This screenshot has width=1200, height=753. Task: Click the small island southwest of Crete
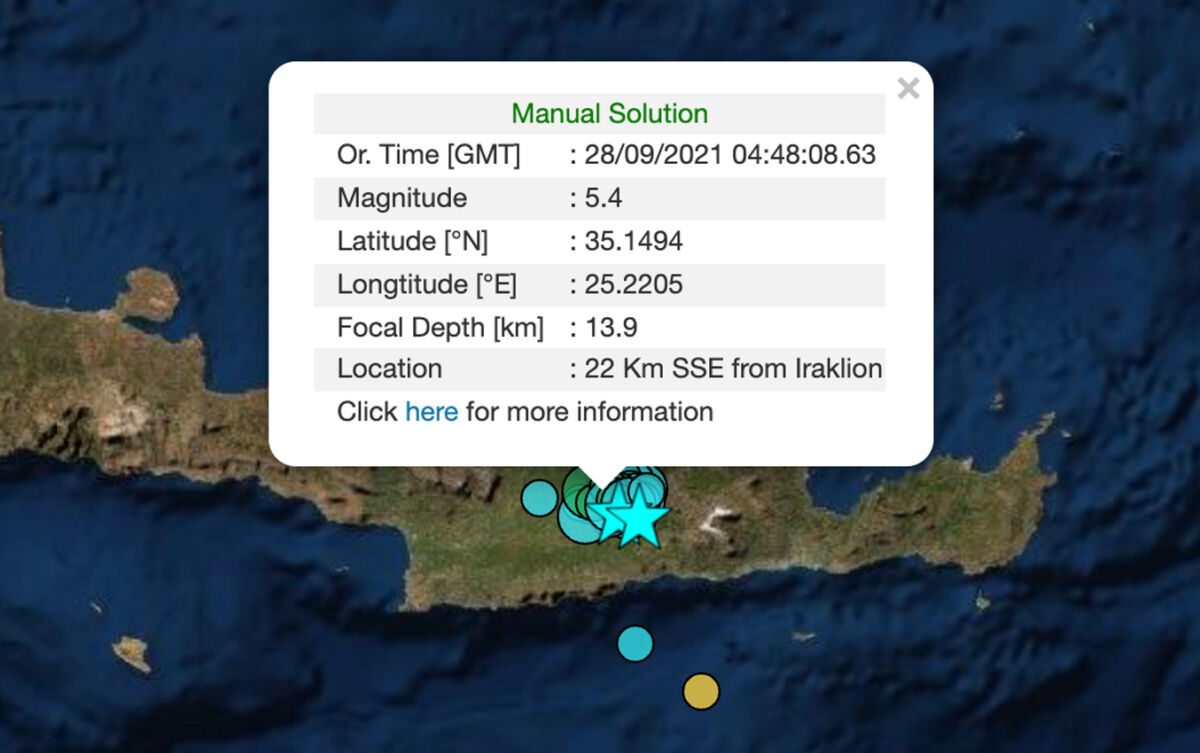coord(131,654)
